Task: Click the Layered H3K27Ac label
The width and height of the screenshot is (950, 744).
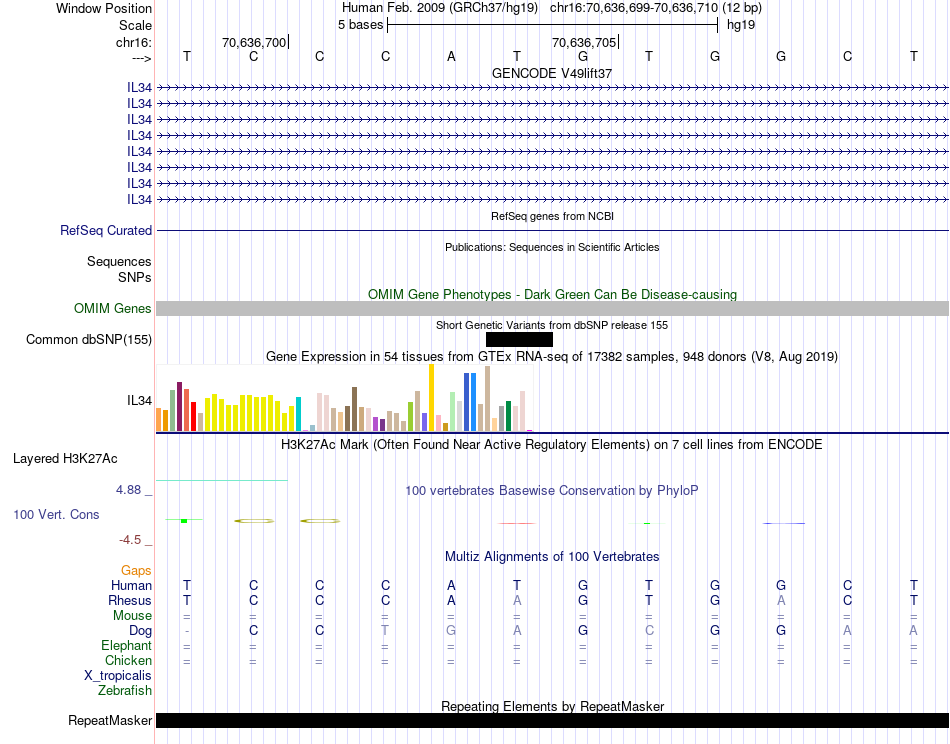Action: coord(65,459)
